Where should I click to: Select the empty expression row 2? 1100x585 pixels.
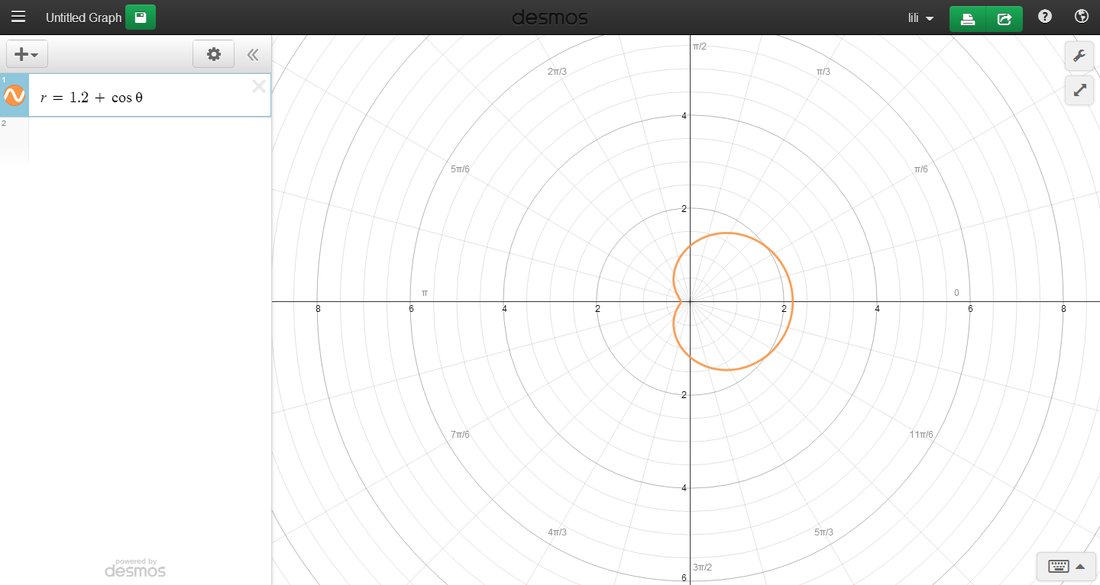140,138
